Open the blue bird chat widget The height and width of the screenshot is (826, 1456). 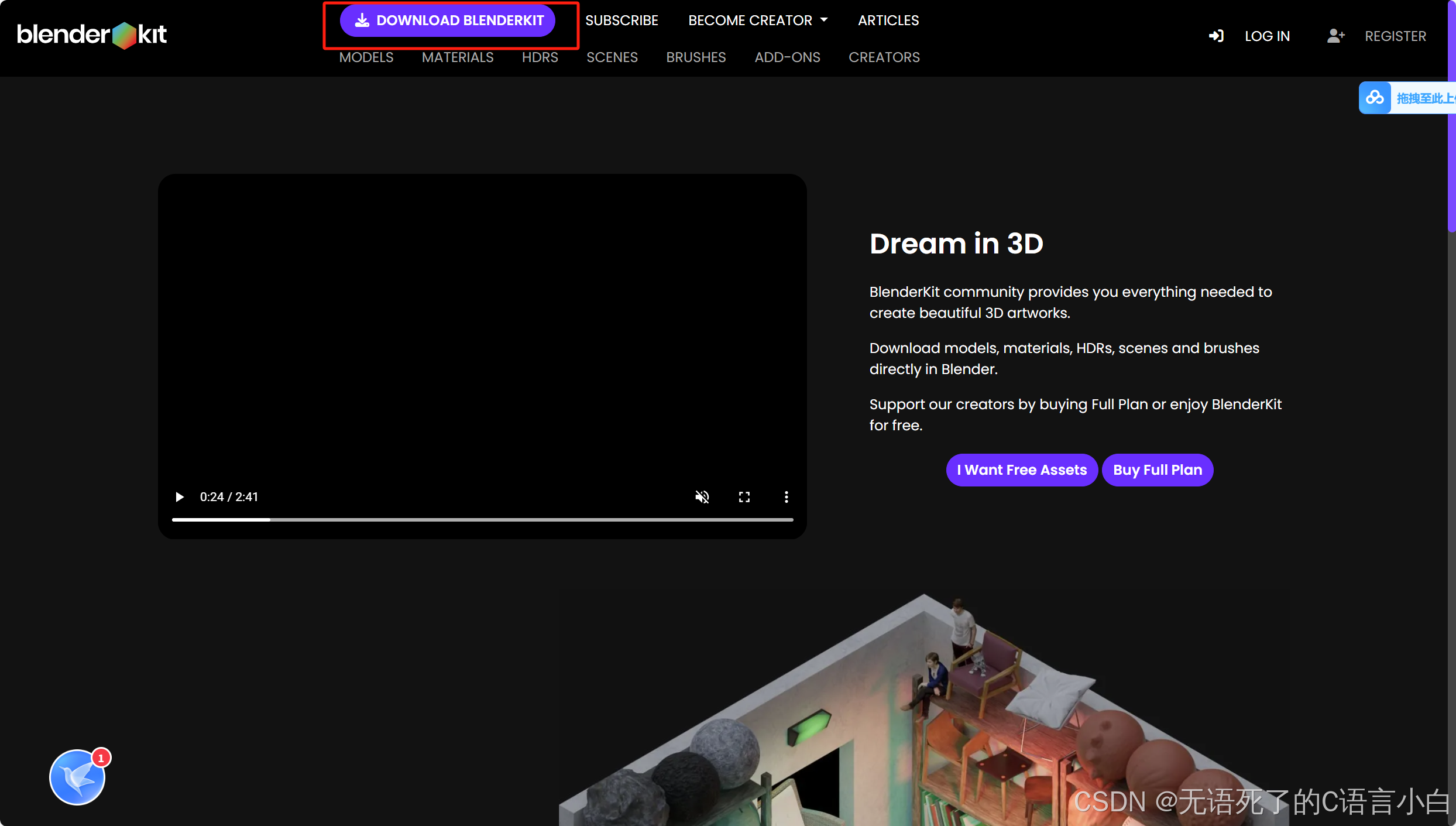click(x=77, y=777)
